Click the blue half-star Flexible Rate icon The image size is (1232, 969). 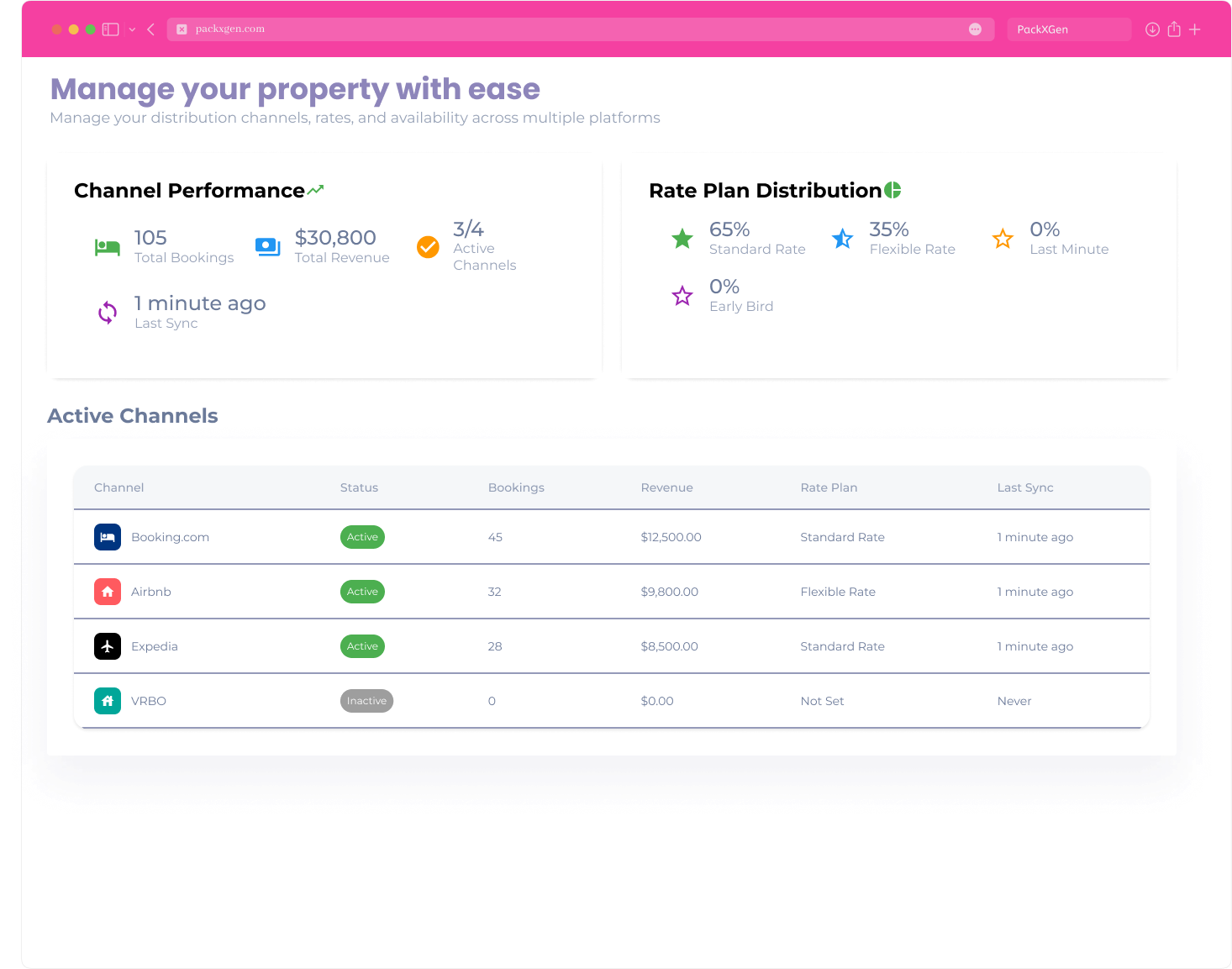click(x=842, y=239)
